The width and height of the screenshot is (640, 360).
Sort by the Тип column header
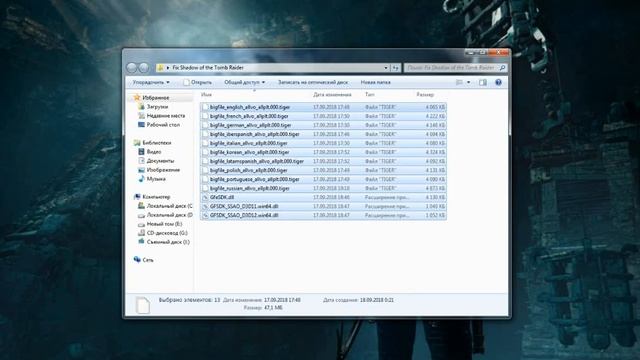(369, 95)
